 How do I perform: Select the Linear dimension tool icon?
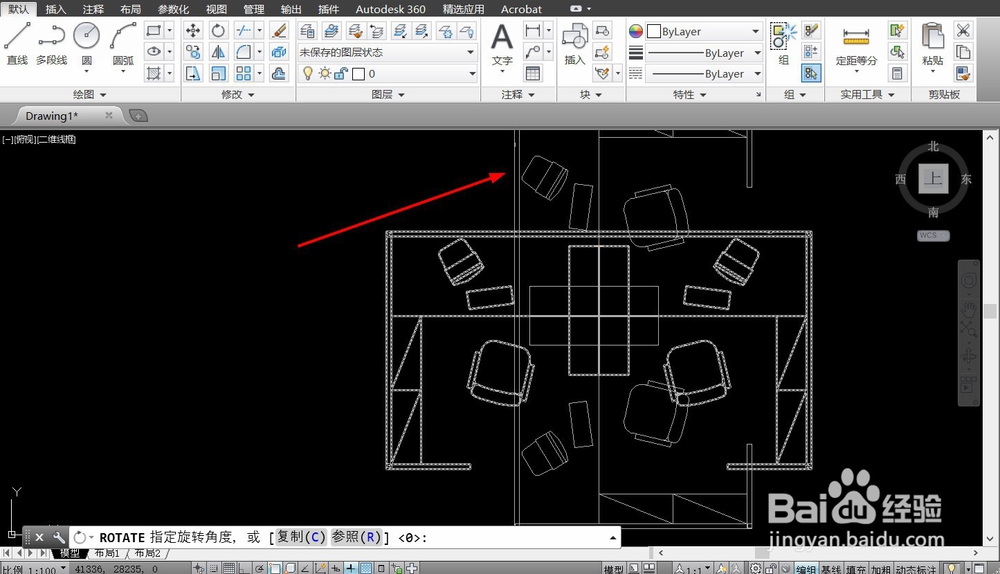[x=533, y=30]
